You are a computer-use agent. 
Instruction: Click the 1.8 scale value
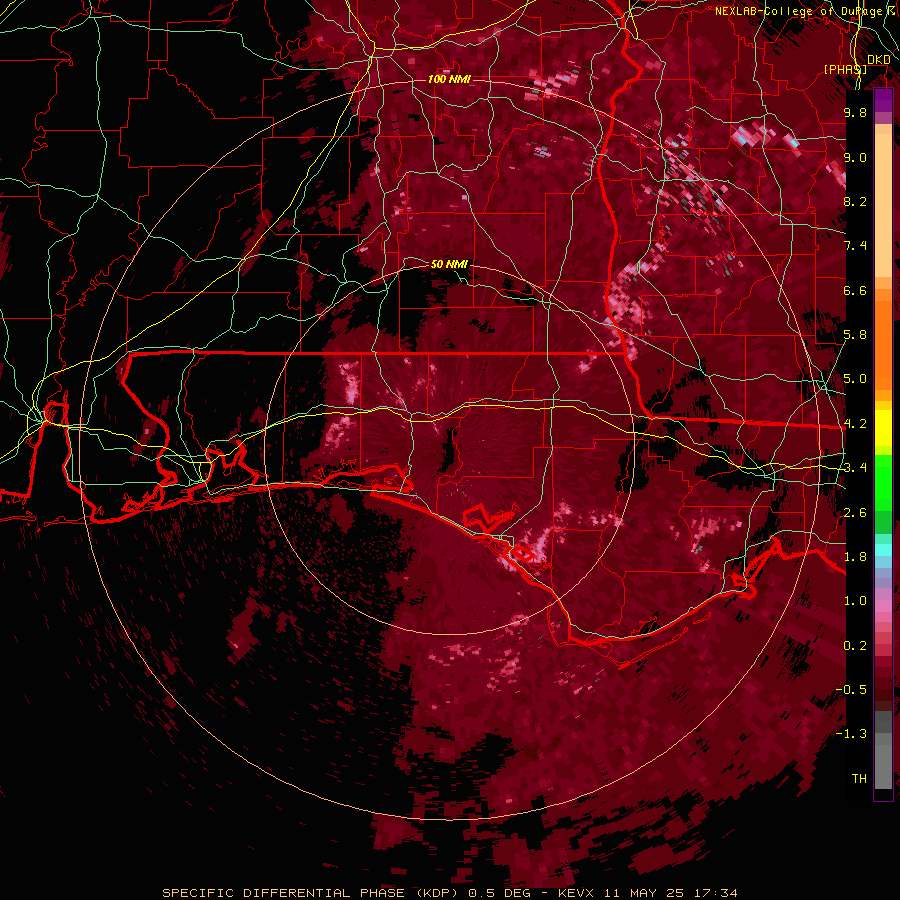855,557
